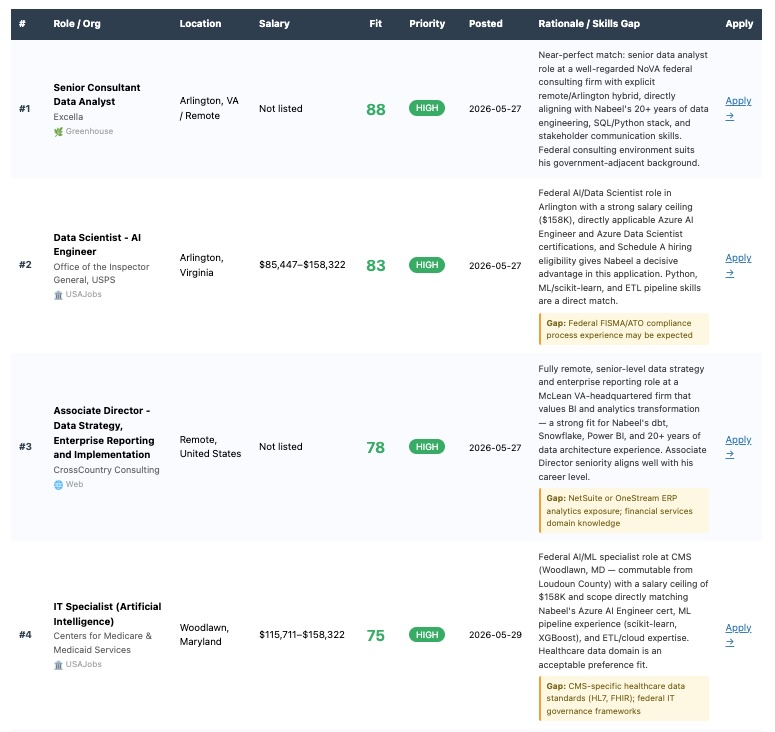775x732 pixels.
Task: Open the Apply link for IT Specialist (Artificial Intelligence)
Action: pos(738,635)
